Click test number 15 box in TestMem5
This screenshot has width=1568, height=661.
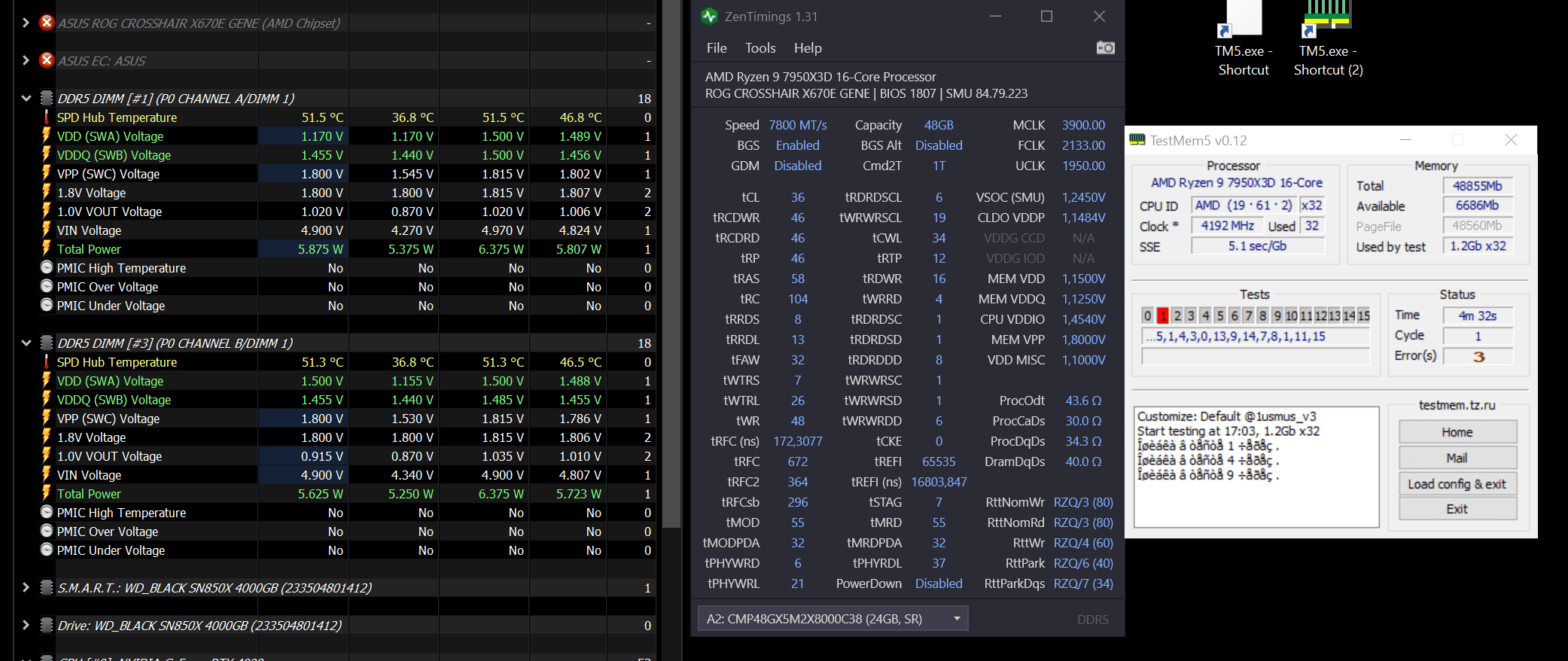1363,315
